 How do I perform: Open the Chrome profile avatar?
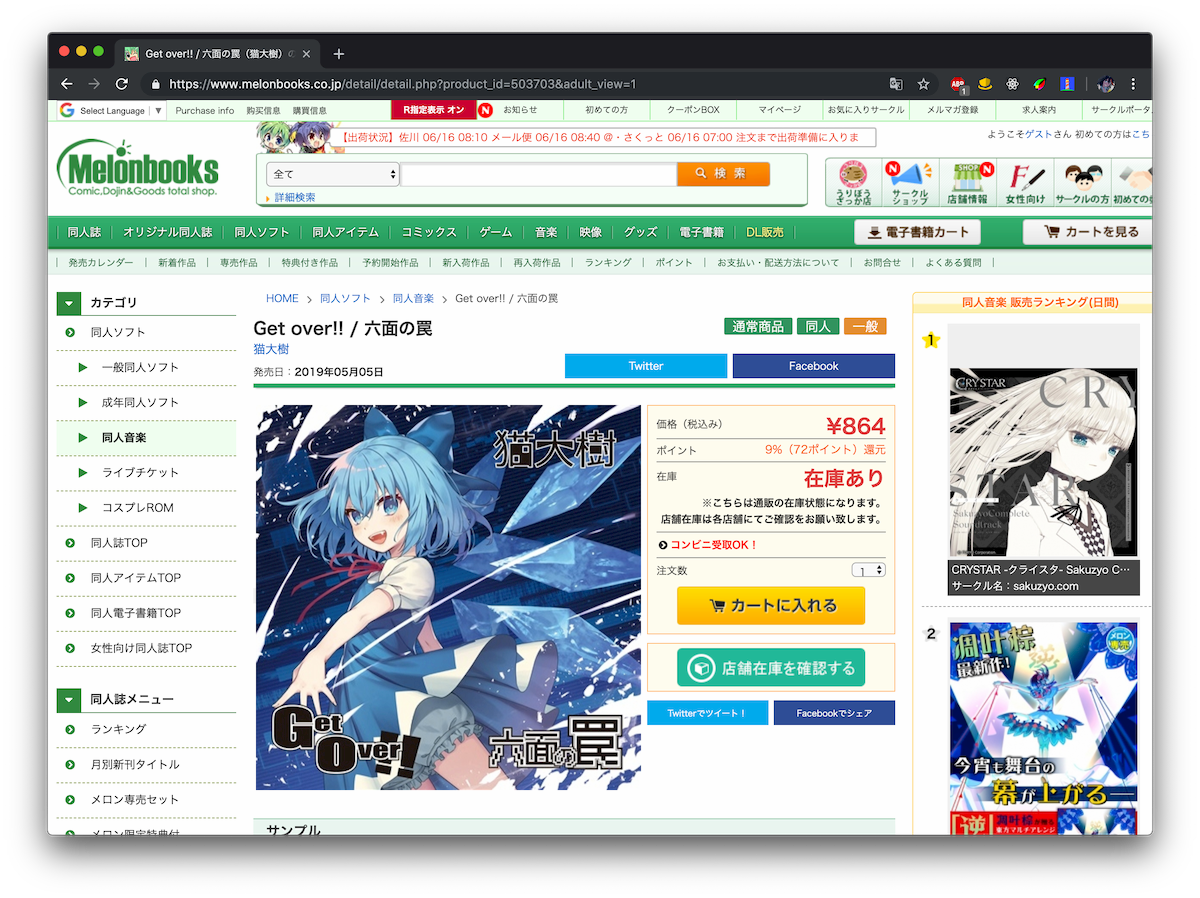click(1106, 84)
